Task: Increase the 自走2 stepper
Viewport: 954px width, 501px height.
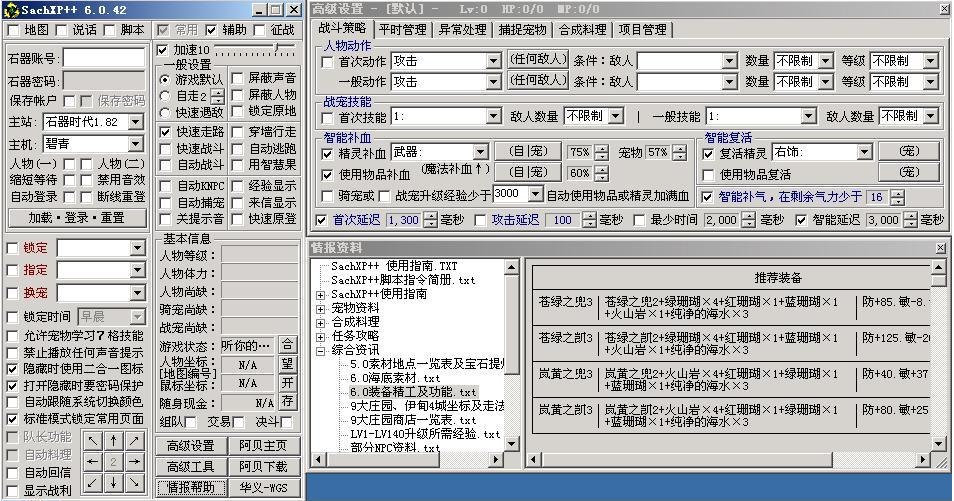Action: point(217,92)
